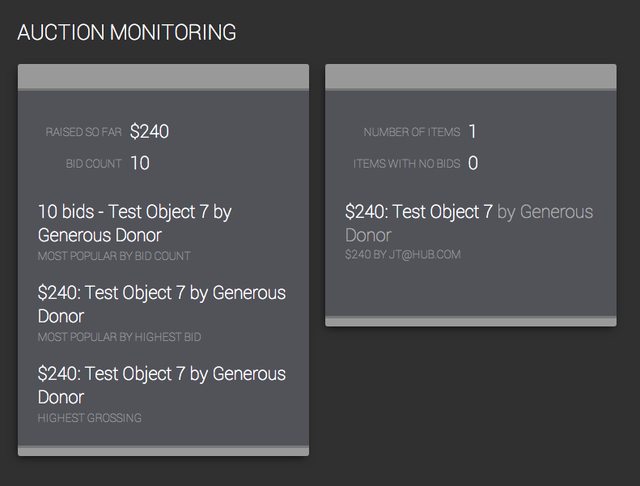
Task: Open the item above Most Popular by Highest Bid
Action: tap(161, 304)
